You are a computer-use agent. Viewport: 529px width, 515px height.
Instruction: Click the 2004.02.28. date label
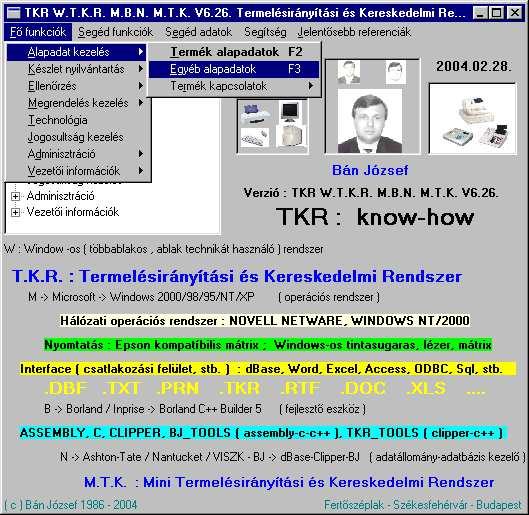(x=474, y=66)
